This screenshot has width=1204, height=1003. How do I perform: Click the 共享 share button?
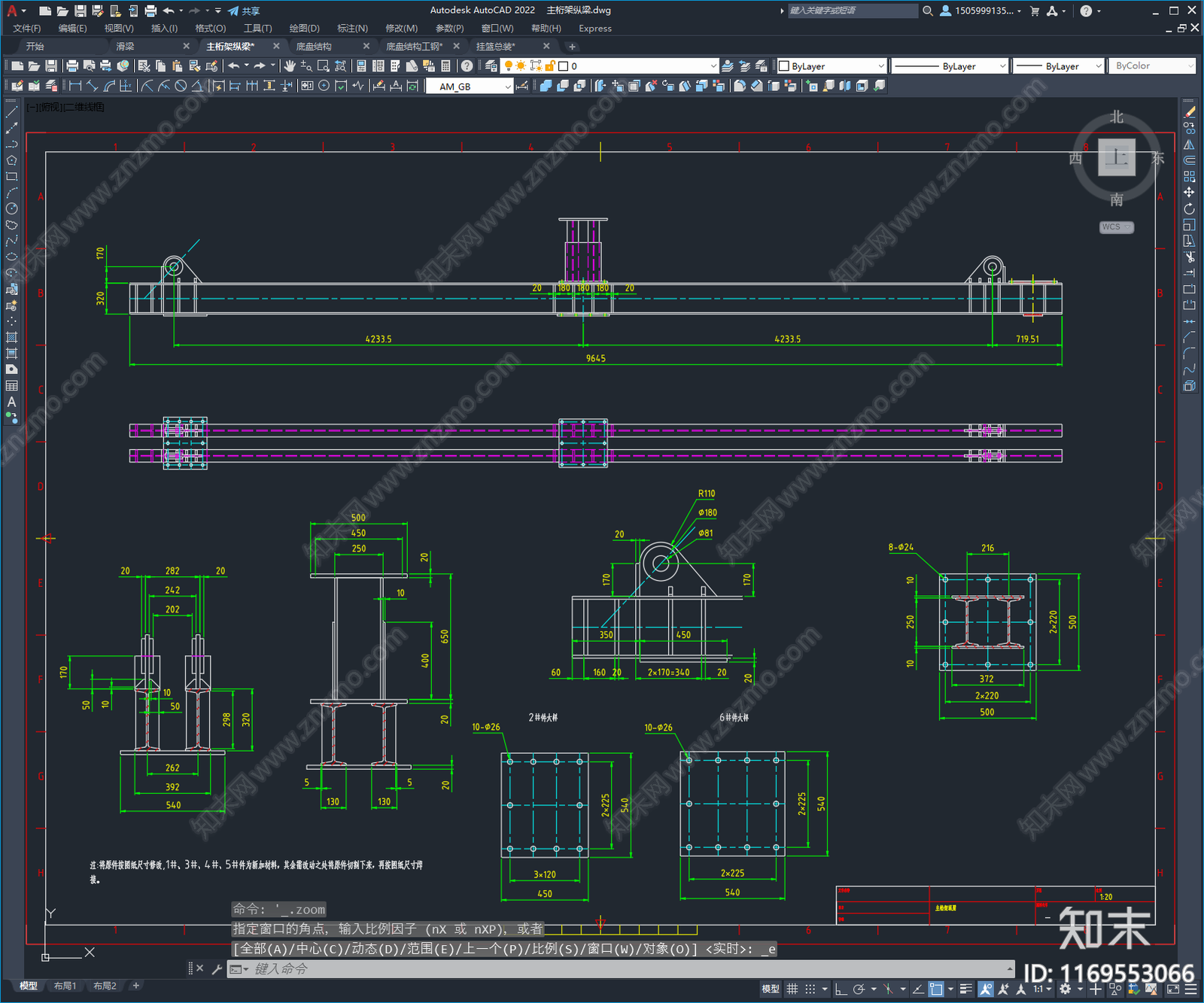click(x=244, y=11)
